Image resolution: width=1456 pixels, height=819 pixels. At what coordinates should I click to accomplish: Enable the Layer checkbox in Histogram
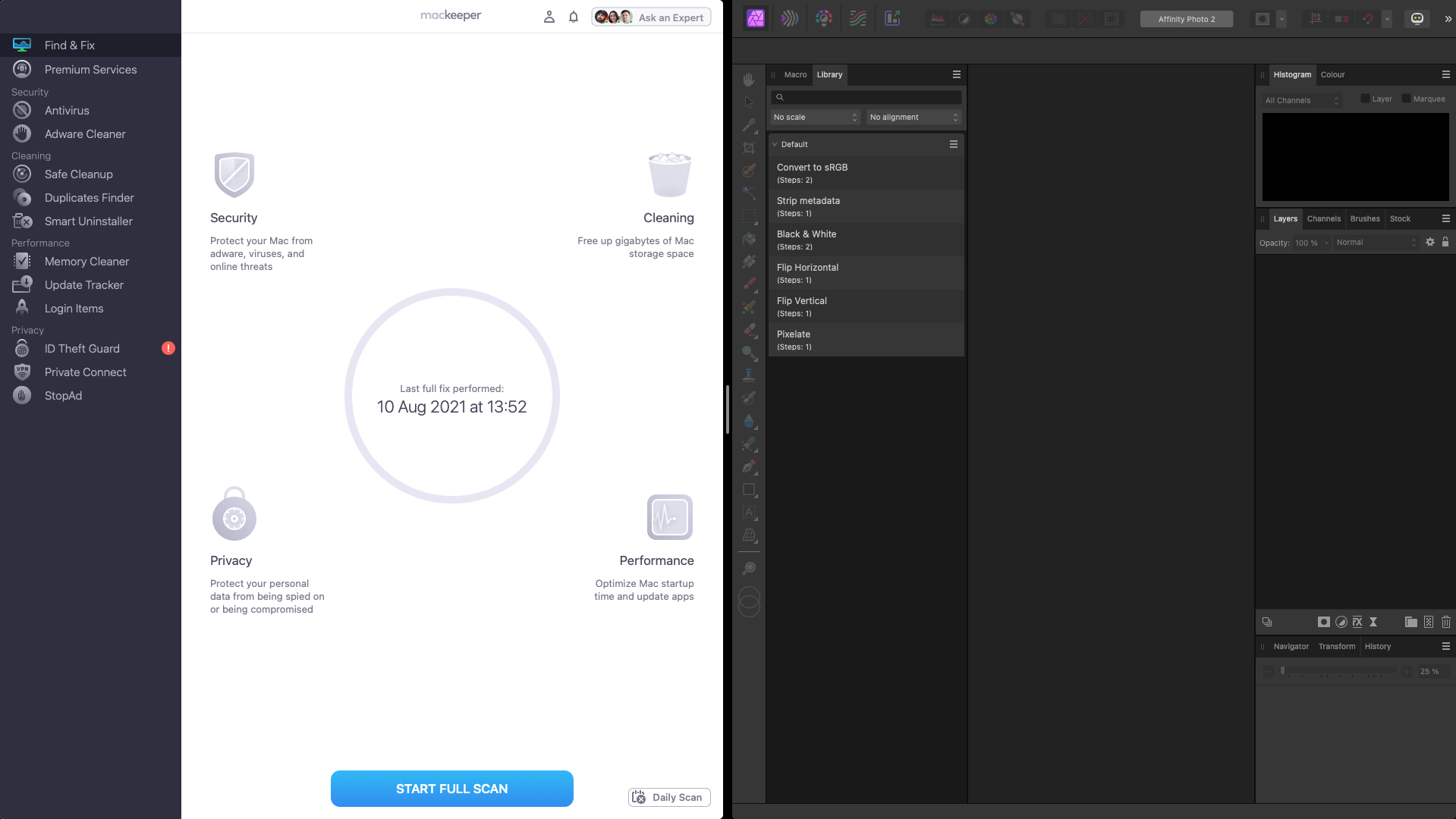coord(1365,99)
